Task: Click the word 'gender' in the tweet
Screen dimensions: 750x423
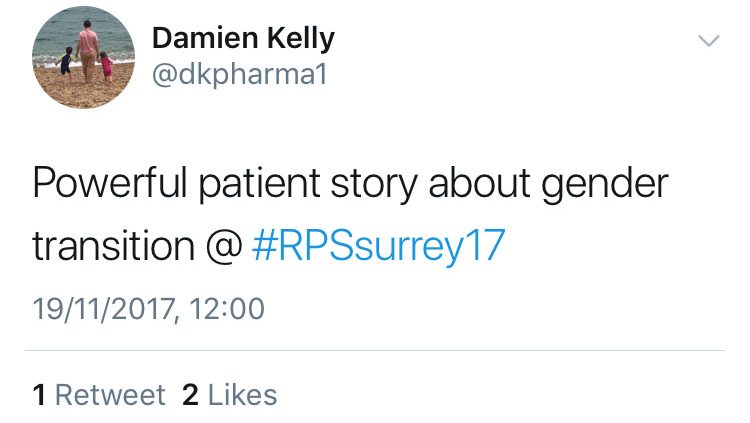Action: point(605,186)
